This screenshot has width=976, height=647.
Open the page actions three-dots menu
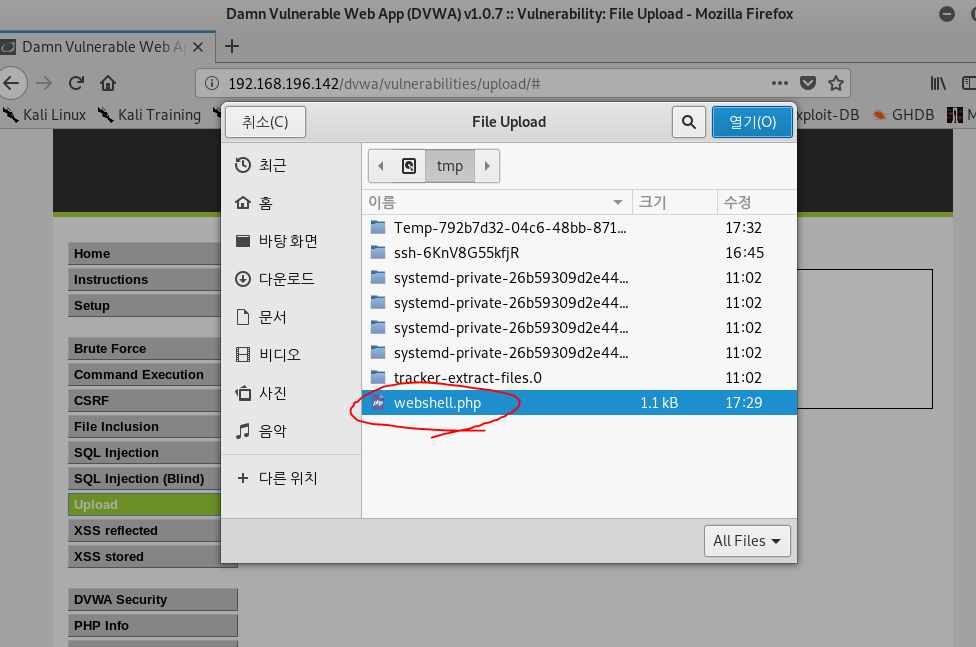779,83
